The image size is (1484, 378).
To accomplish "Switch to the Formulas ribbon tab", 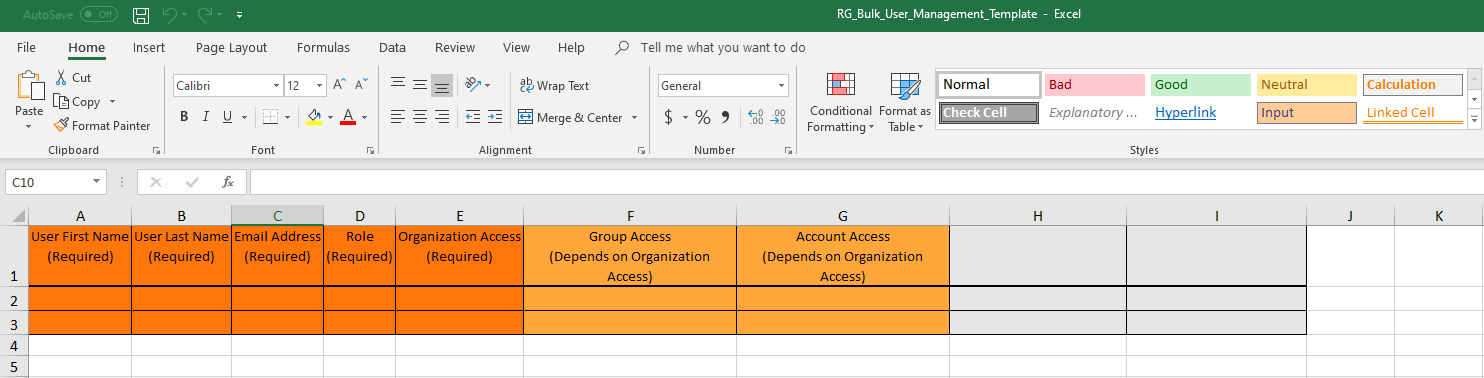I will (x=323, y=47).
